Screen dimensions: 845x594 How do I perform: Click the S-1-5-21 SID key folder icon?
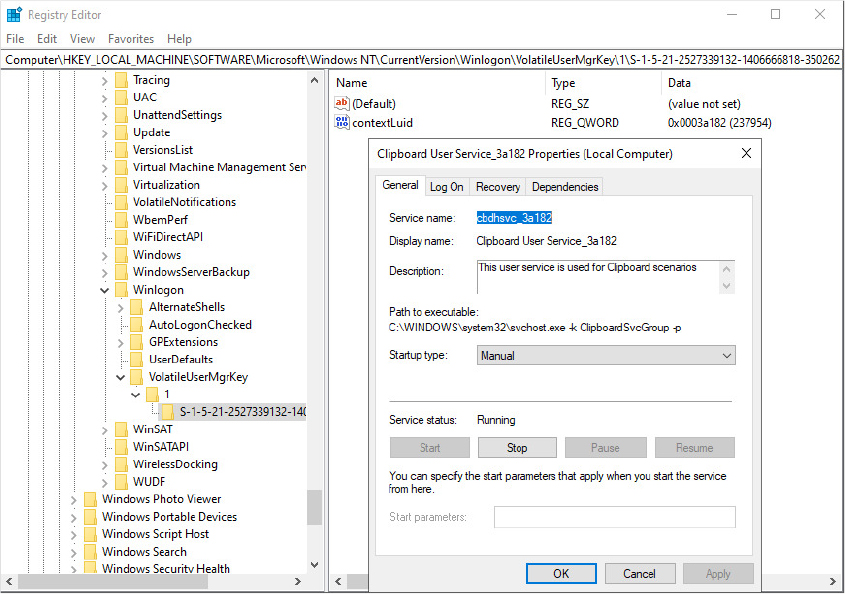[x=168, y=412]
